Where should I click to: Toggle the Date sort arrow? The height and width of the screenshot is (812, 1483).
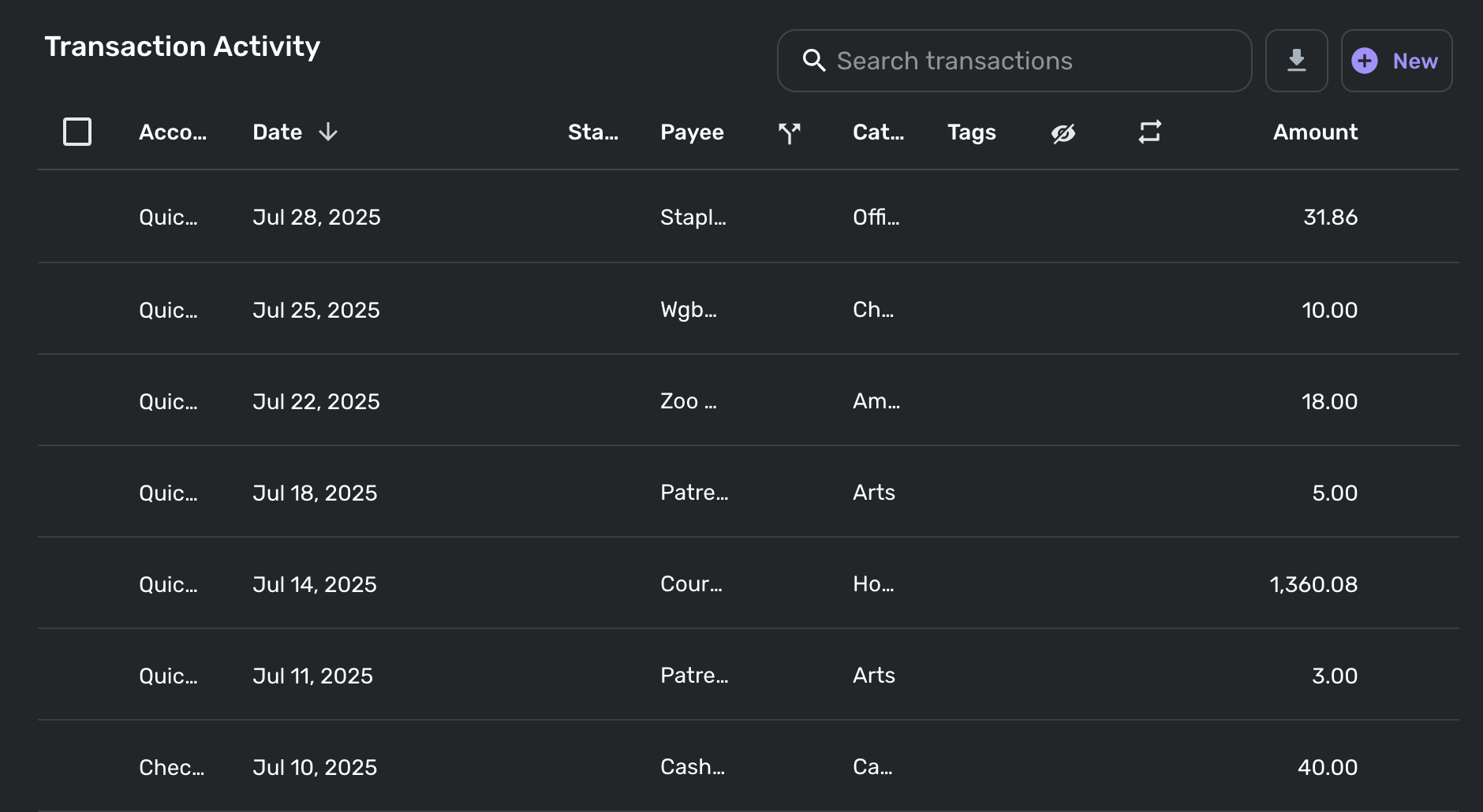[x=328, y=132]
